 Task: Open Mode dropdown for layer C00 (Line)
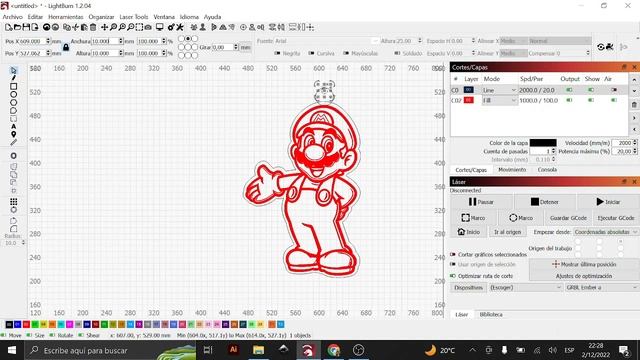click(500, 90)
